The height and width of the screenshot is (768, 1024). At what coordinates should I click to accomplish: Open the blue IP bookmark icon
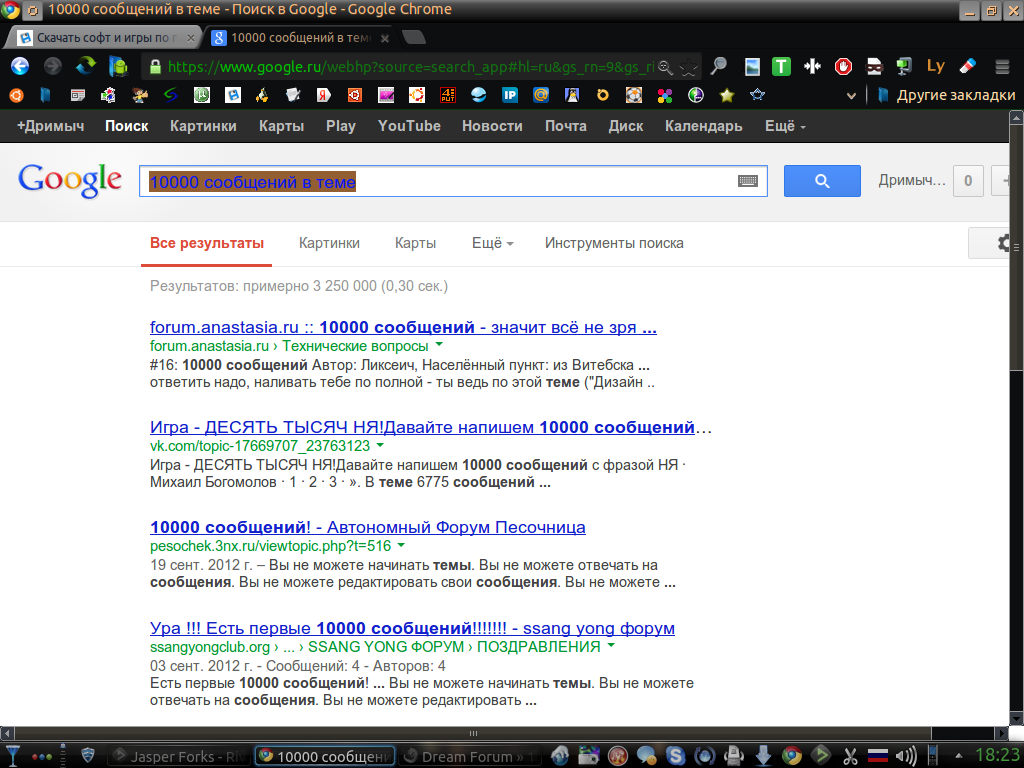pos(510,95)
